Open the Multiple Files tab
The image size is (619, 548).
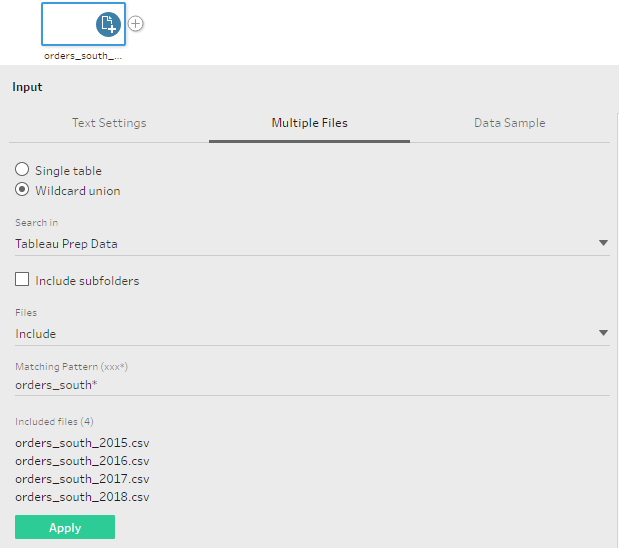pyautogui.click(x=310, y=123)
